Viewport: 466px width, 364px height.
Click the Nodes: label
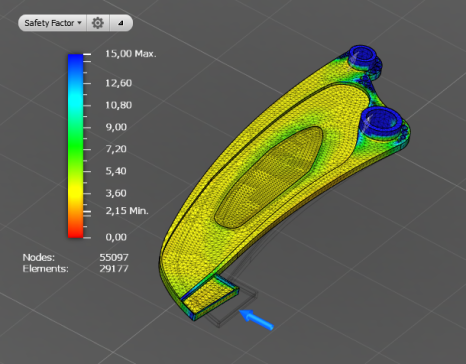pyautogui.click(x=39, y=257)
